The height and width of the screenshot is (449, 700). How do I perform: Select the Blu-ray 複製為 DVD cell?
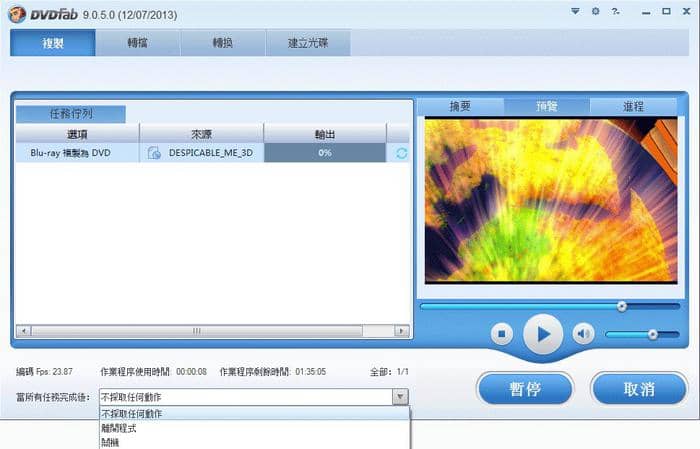coord(77,153)
